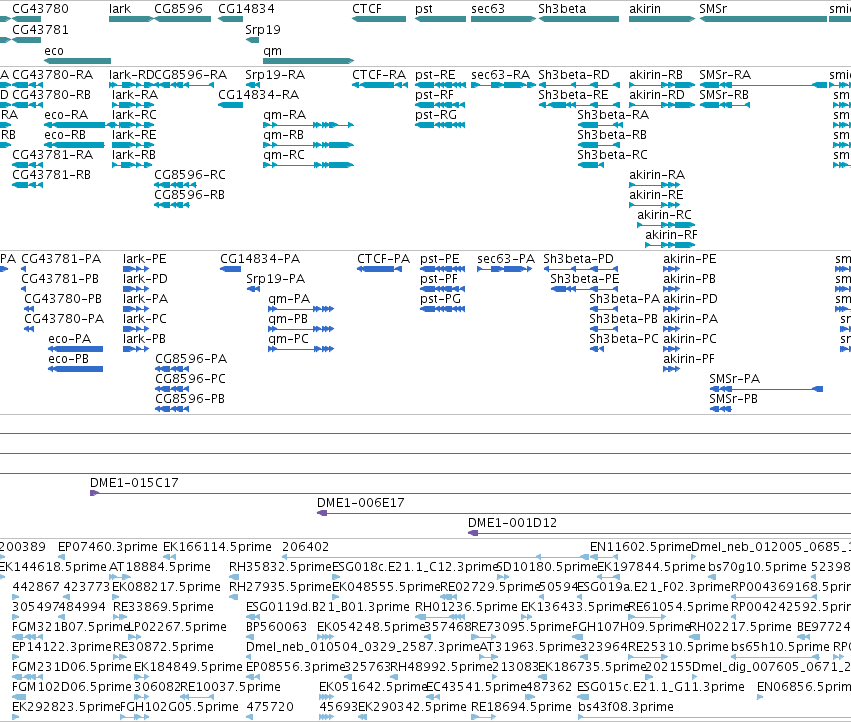Viewport: 851px width, 722px height.
Task: Select transcript label CG8596-RC
Action: tap(190, 175)
